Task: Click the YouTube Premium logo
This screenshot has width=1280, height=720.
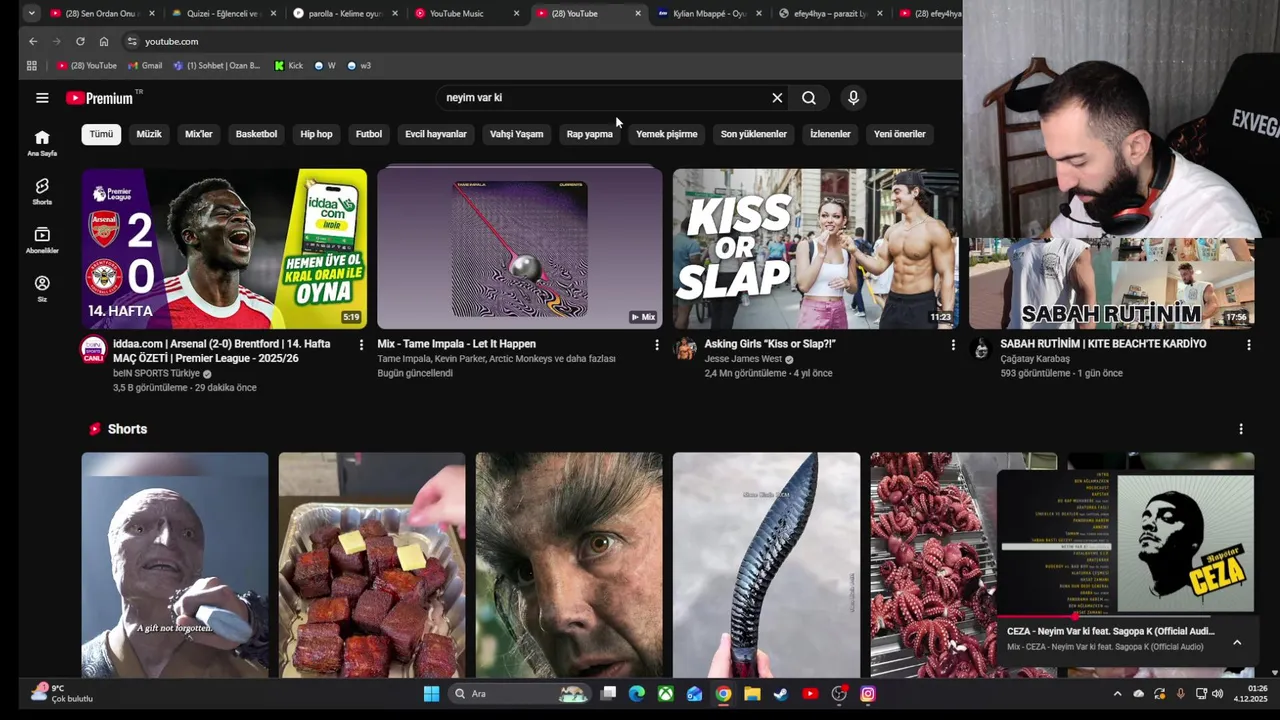Action: [100, 98]
